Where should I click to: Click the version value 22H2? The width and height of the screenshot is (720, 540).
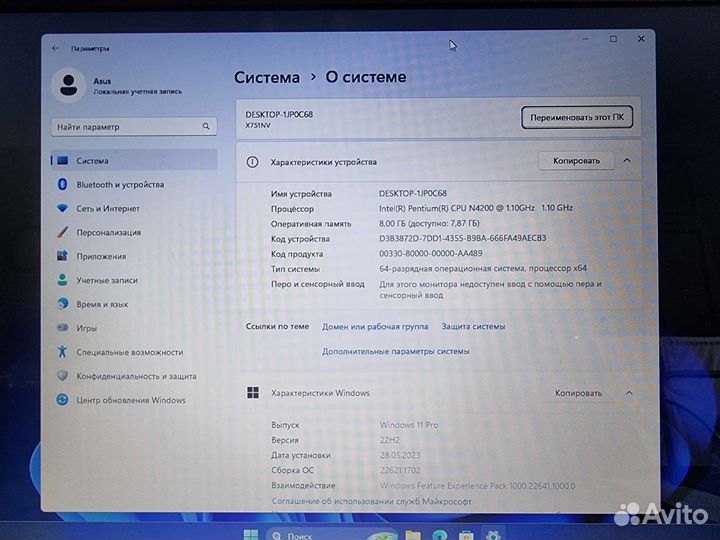[x=389, y=440]
